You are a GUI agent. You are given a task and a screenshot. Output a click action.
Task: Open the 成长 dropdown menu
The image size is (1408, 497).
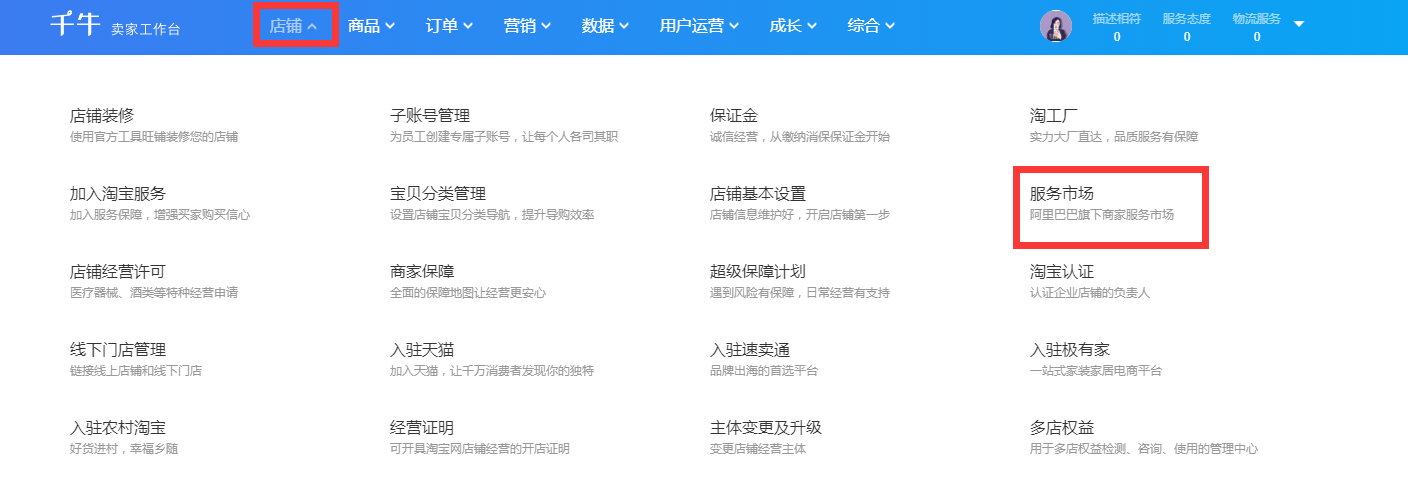(793, 26)
